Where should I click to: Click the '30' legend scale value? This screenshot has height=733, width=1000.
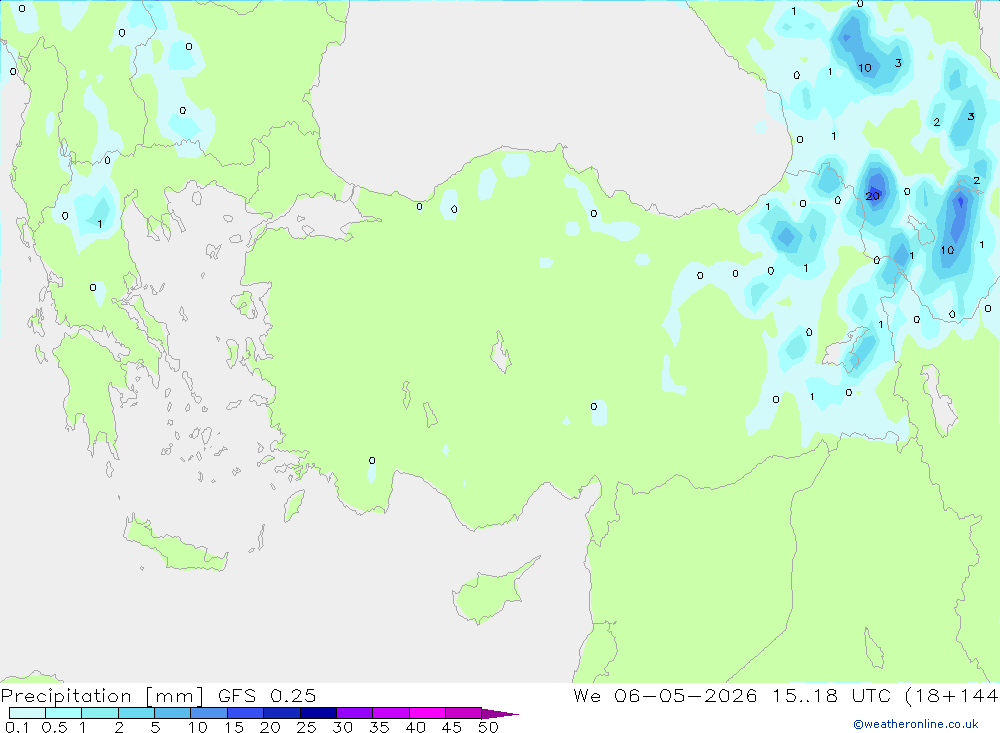[x=342, y=727]
